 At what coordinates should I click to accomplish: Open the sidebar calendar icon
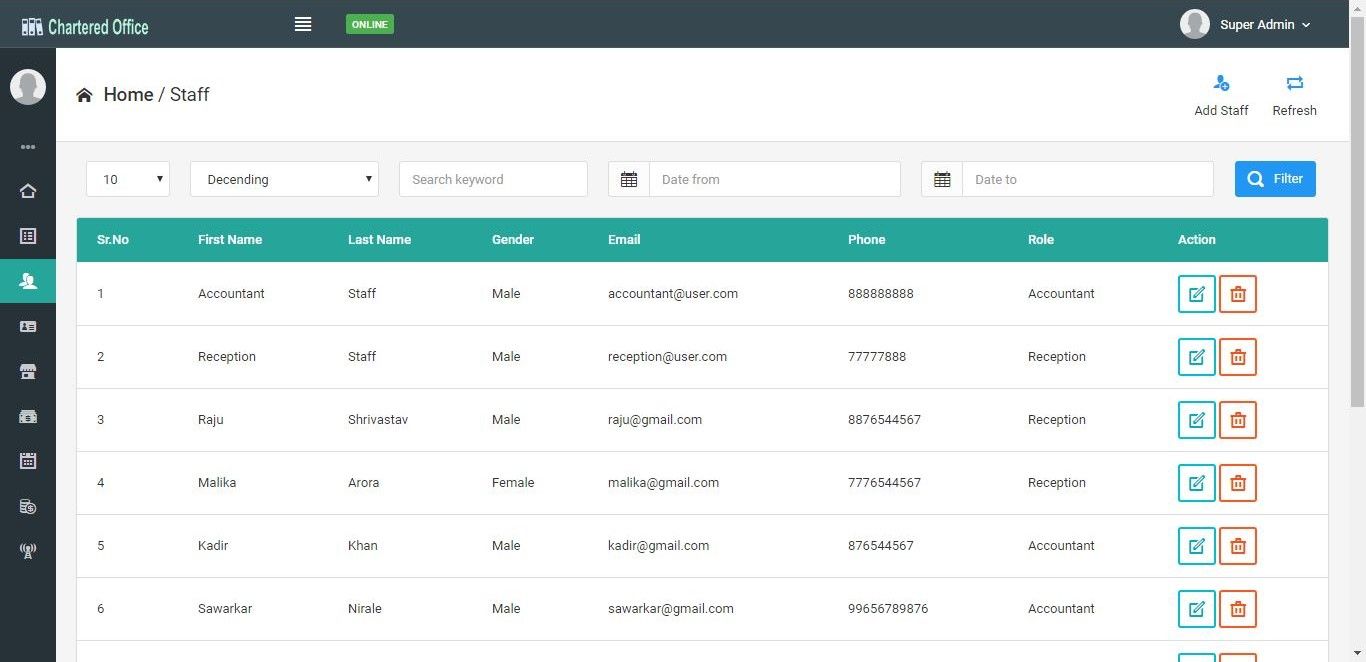(28, 461)
